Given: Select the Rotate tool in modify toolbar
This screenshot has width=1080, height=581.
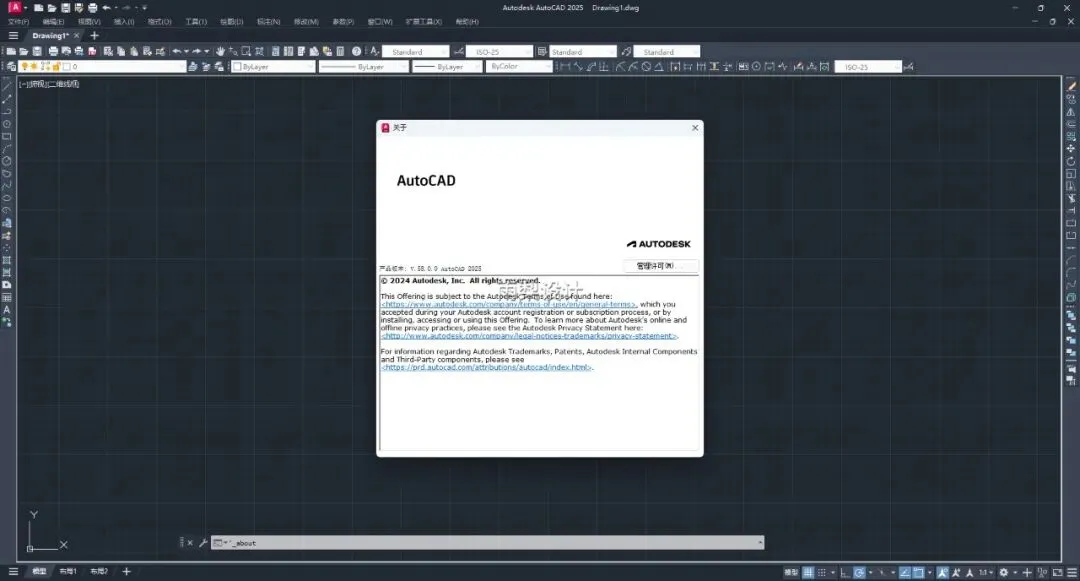Looking at the screenshot, I should [1071, 161].
